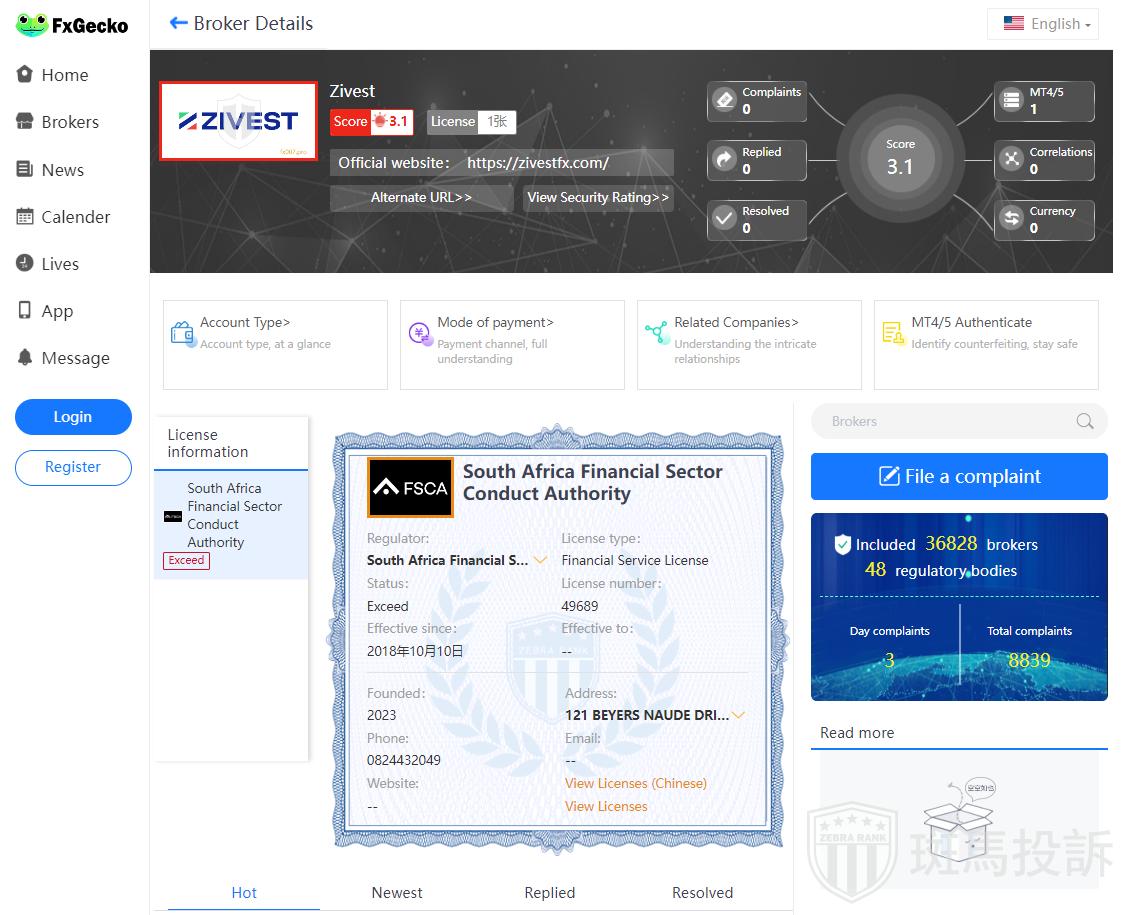Click the MT4/5 server icon
The image size is (1132, 915).
pos(1012,100)
